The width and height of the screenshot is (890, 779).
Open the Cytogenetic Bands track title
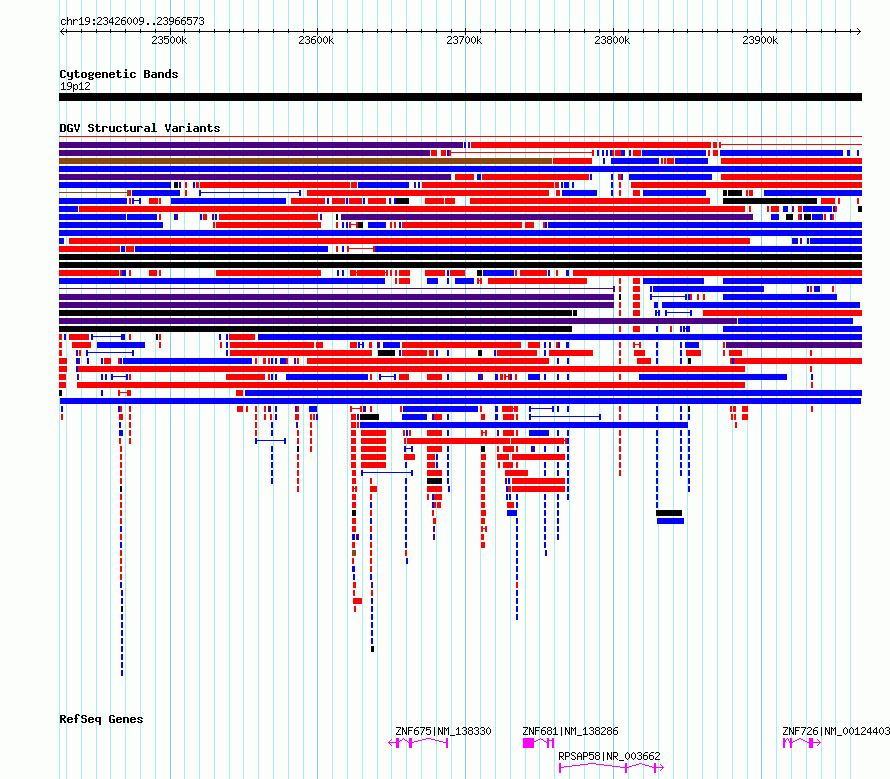click(119, 74)
